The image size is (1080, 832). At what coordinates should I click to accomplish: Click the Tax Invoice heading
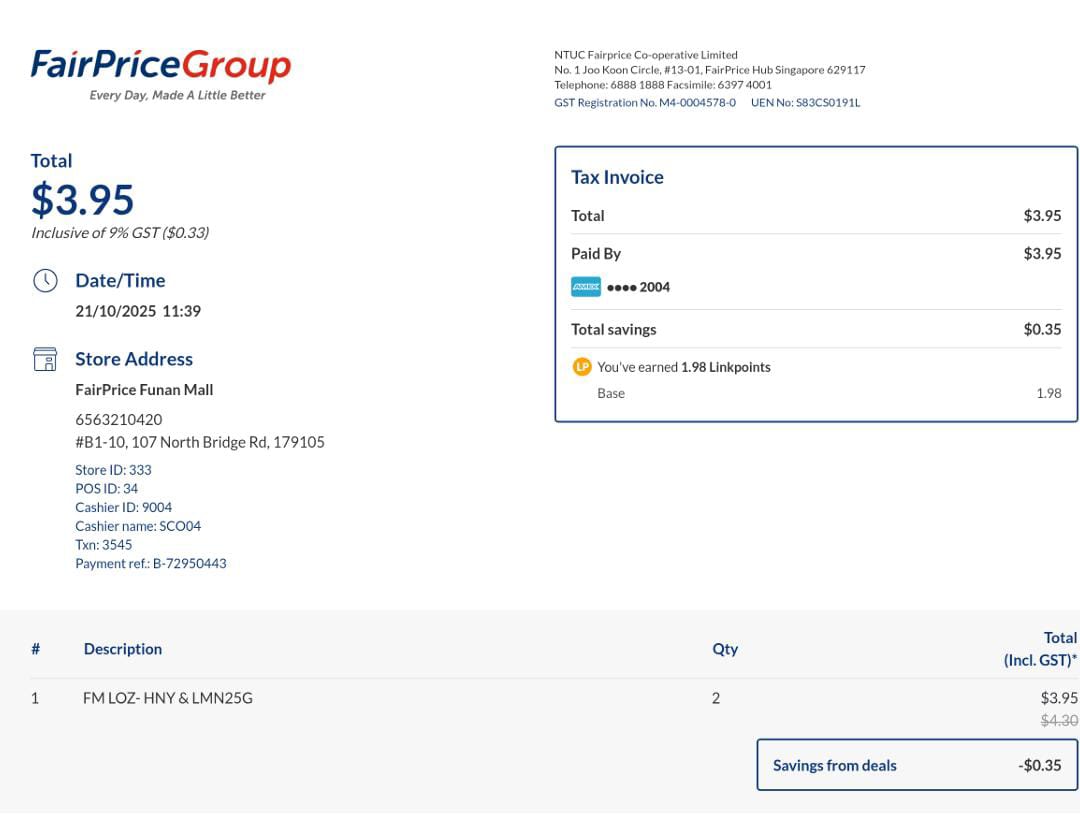[x=617, y=177]
